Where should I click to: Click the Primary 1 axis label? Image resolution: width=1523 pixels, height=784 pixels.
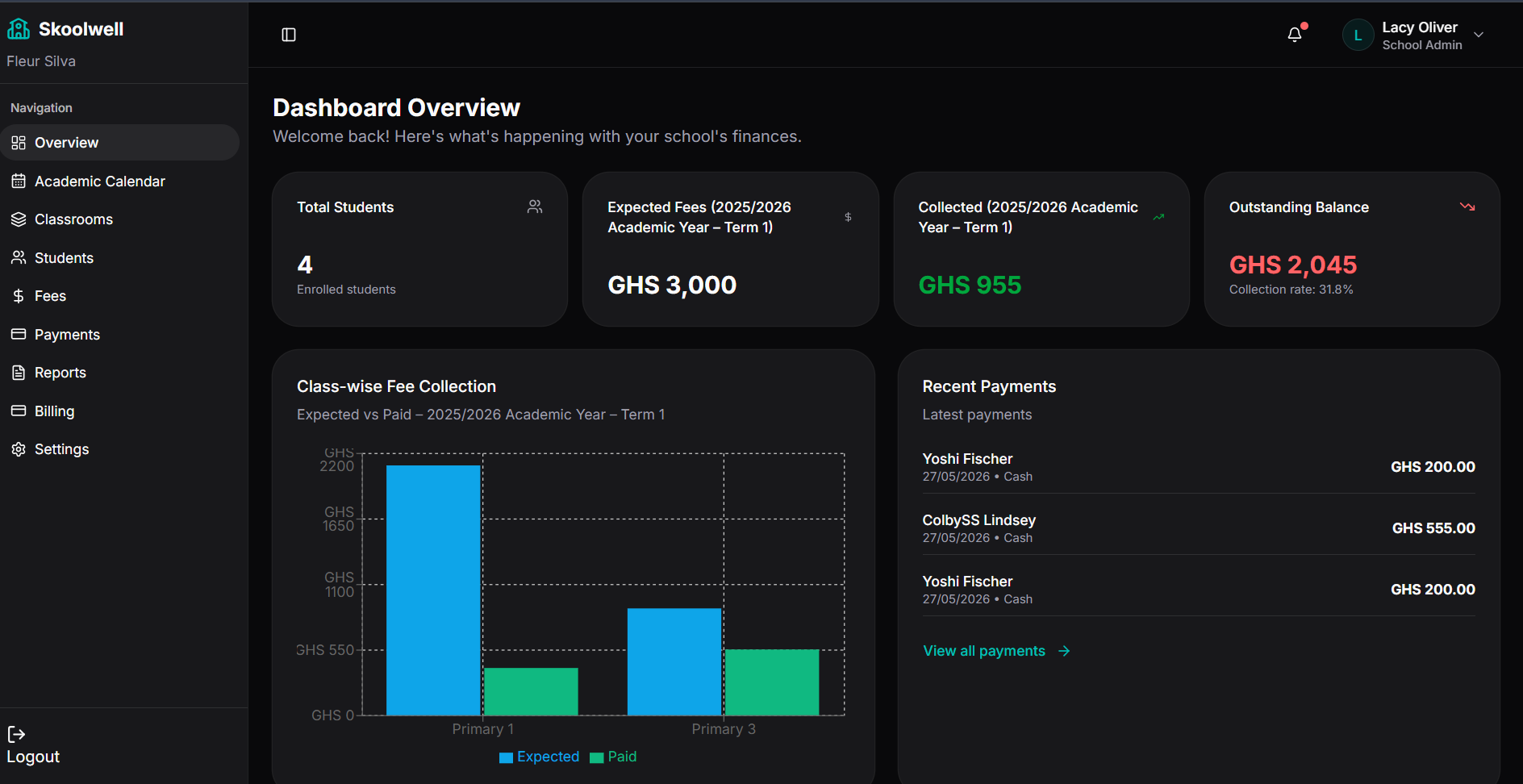(482, 729)
